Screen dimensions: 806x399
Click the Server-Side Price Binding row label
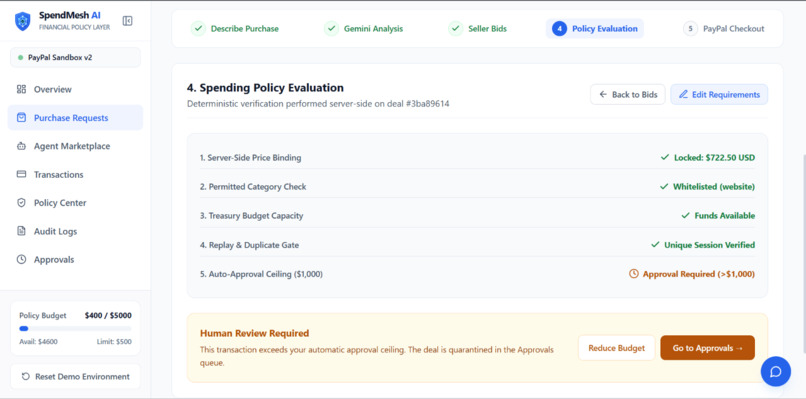(250, 158)
